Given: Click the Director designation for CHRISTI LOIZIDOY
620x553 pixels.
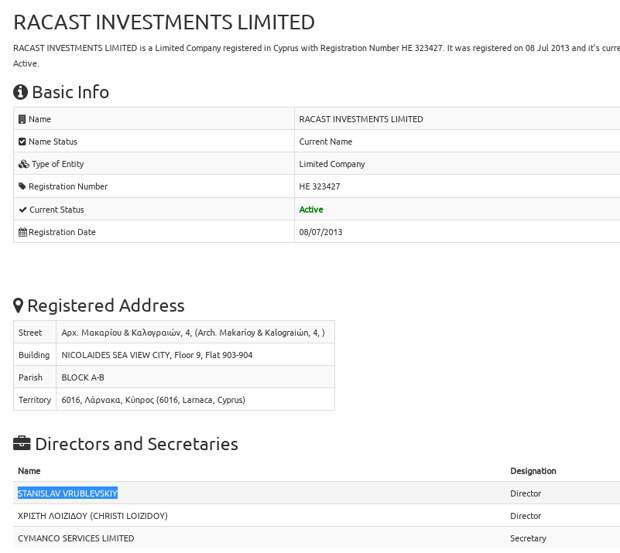Looking at the screenshot, I should pos(525,516).
